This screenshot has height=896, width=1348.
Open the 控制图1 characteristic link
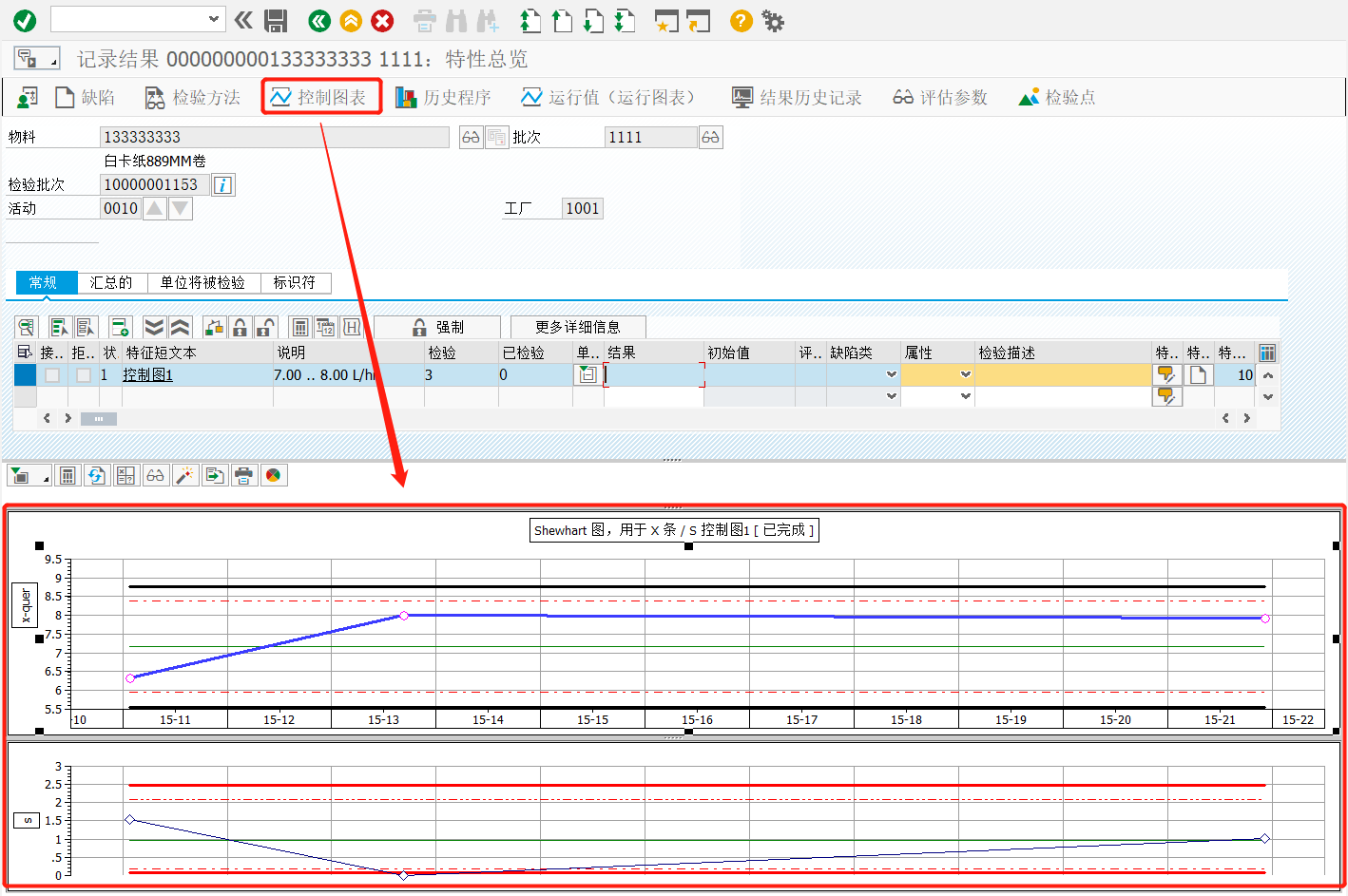coord(147,374)
